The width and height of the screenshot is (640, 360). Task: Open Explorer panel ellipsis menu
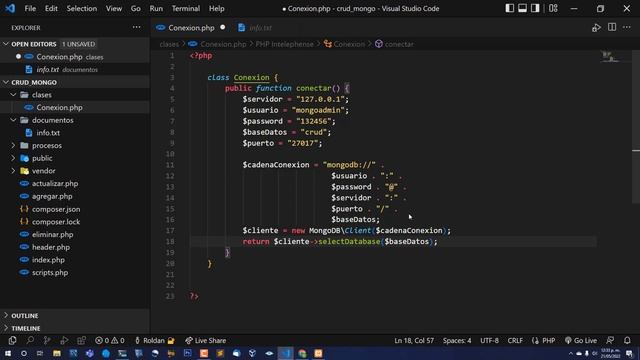(136, 27)
